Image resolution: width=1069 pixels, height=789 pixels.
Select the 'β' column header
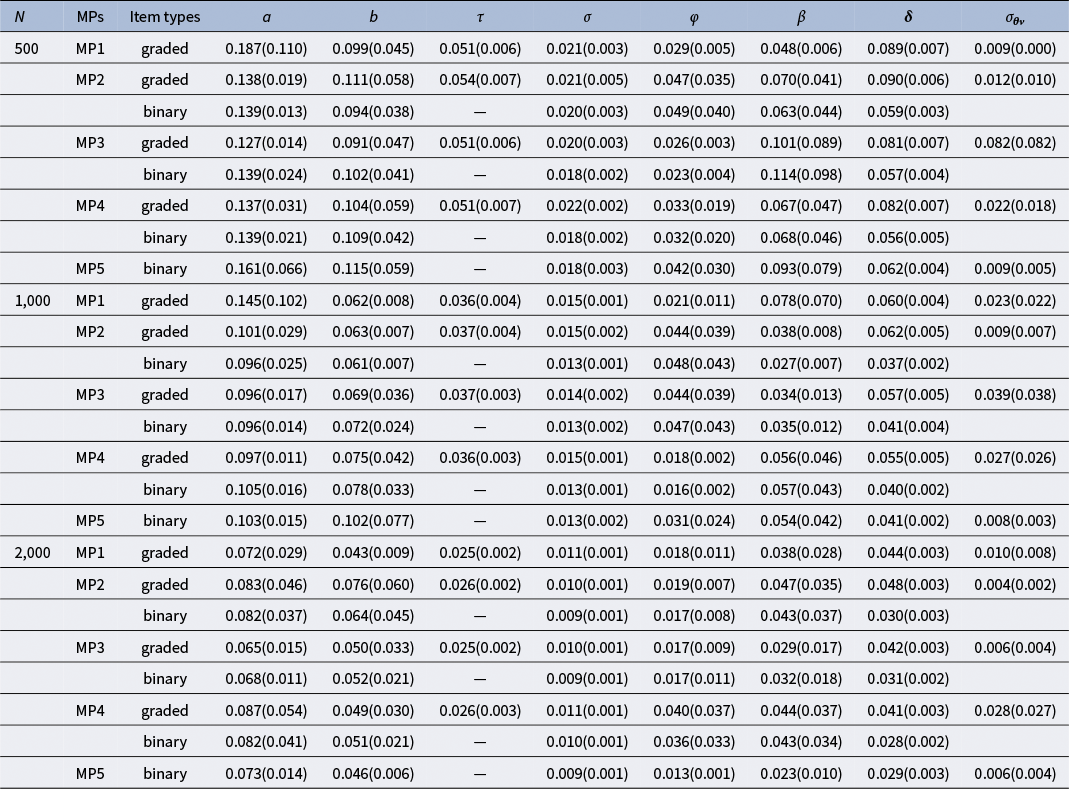[801, 17]
